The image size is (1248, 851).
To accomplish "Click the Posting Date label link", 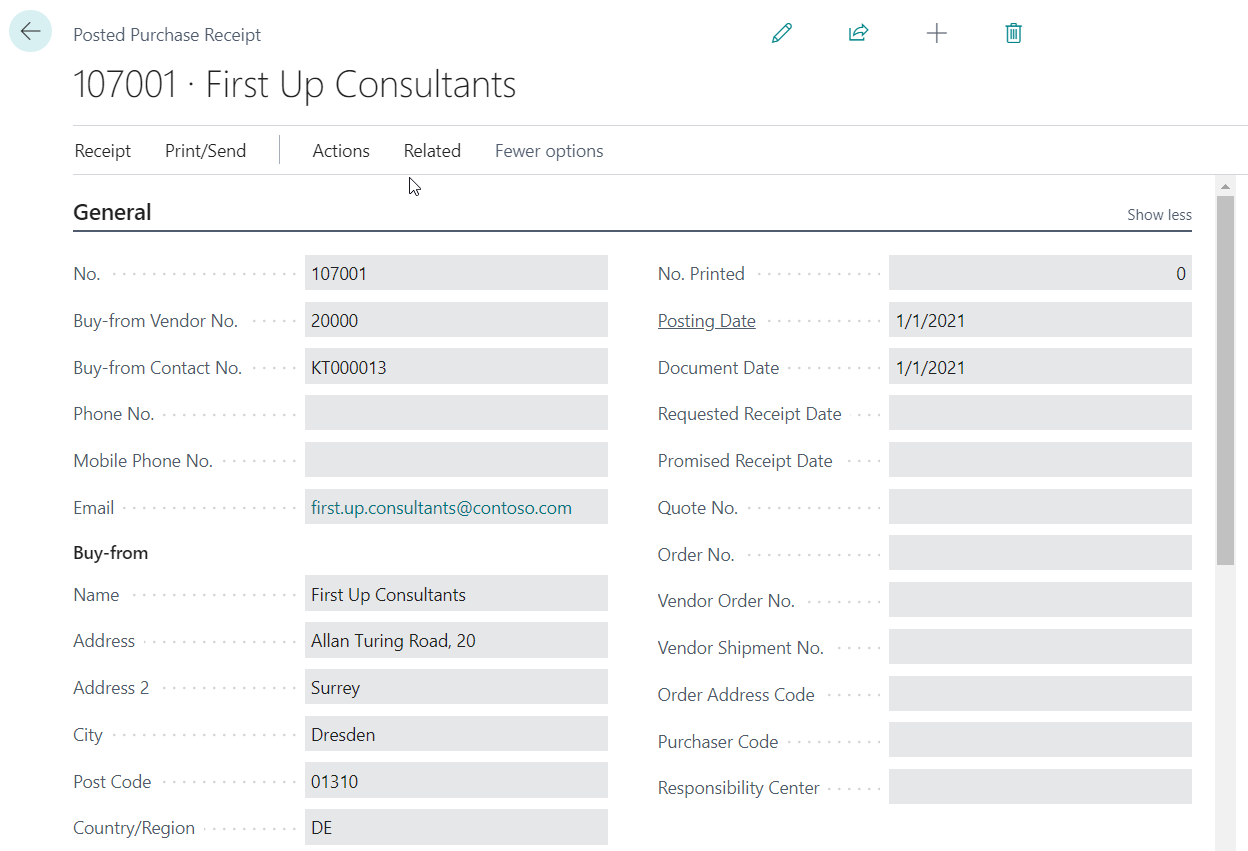I will (x=706, y=321).
